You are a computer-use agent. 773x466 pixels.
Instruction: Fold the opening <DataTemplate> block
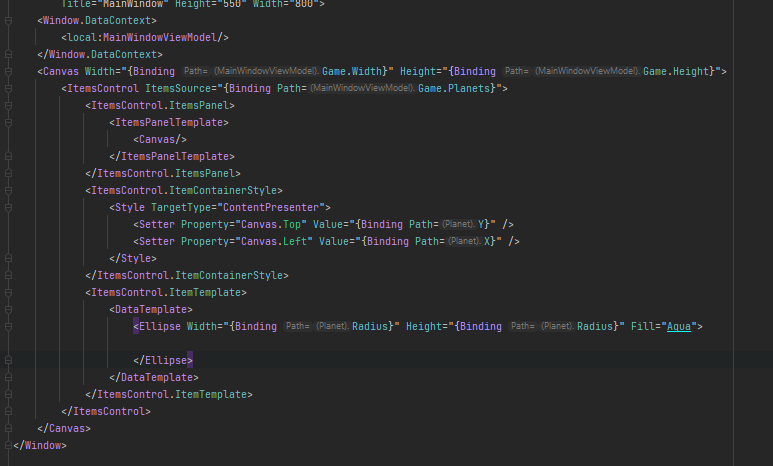[x=8, y=310]
